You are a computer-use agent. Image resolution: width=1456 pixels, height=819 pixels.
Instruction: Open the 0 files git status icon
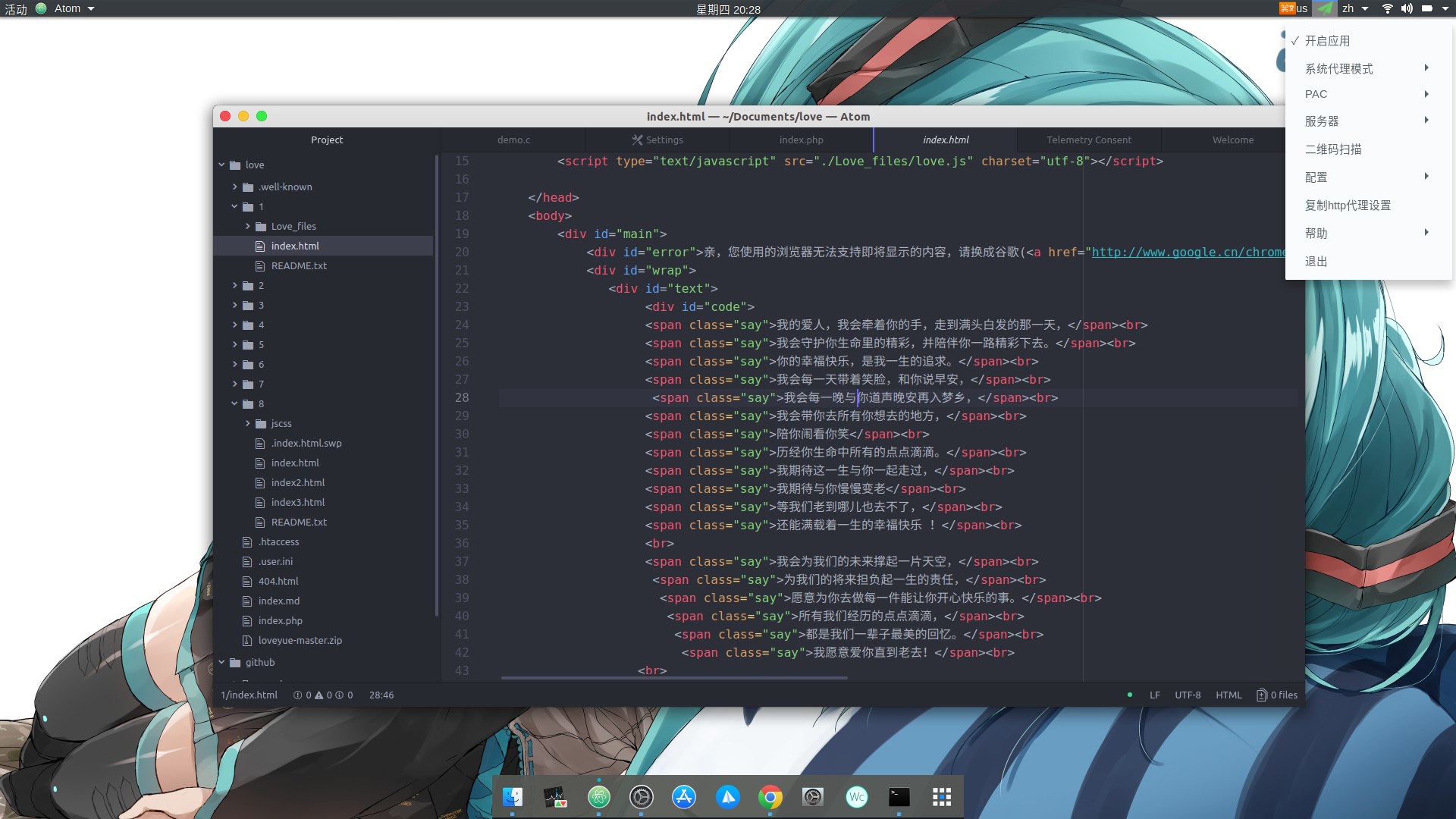(x=1277, y=695)
